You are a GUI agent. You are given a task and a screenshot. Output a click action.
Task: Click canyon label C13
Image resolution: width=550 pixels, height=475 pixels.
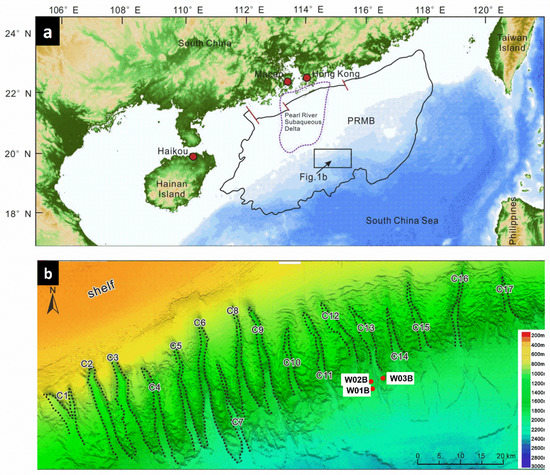(x=366, y=328)
